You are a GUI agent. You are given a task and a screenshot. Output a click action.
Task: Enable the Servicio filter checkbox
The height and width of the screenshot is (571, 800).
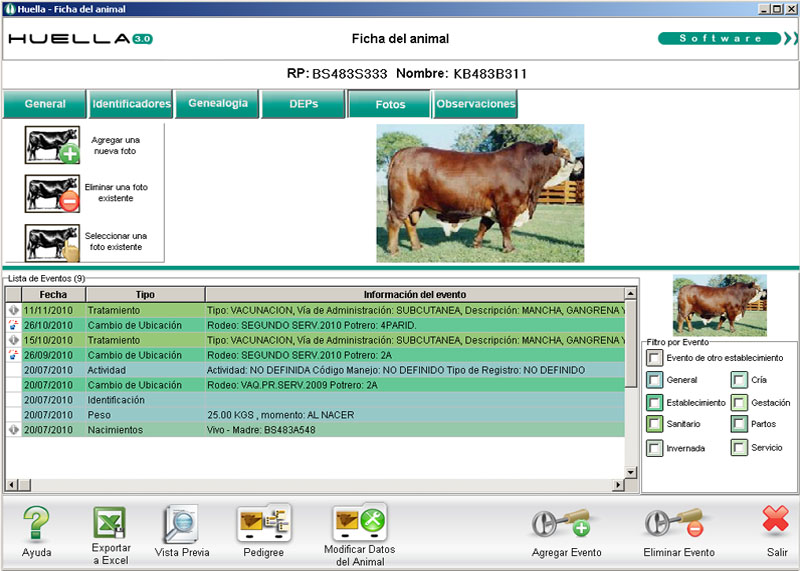pyautogui.click(x=738, y=448)
